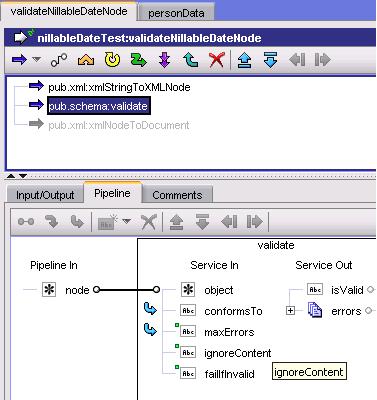Move the flow step up with the blue up arrow

pos(244,60)
